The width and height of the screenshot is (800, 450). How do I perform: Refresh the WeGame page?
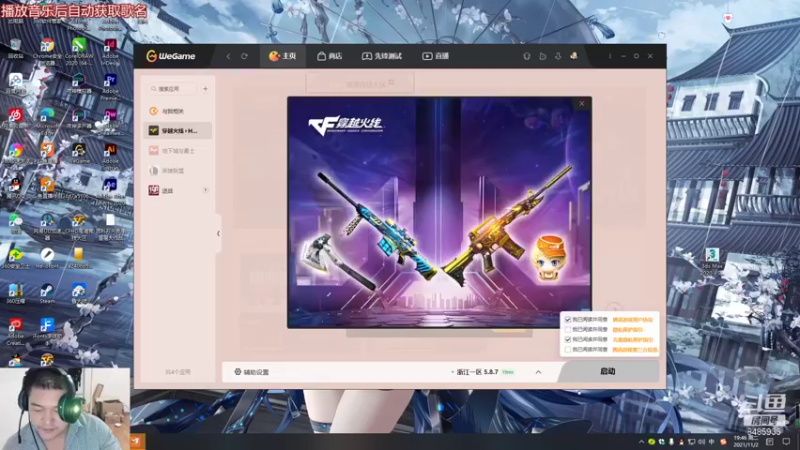click(x=244, y=56)
